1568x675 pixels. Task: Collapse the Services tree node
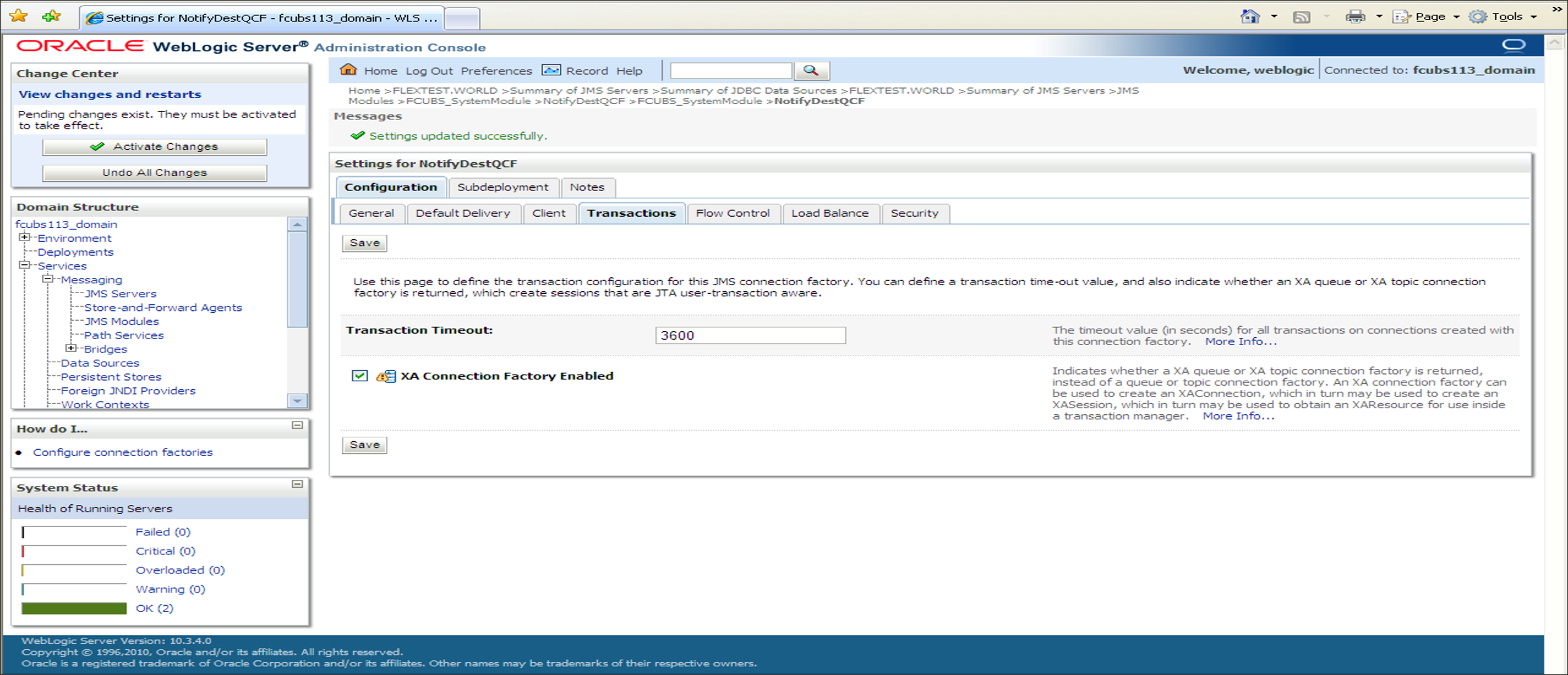click(x=24, y=265)
